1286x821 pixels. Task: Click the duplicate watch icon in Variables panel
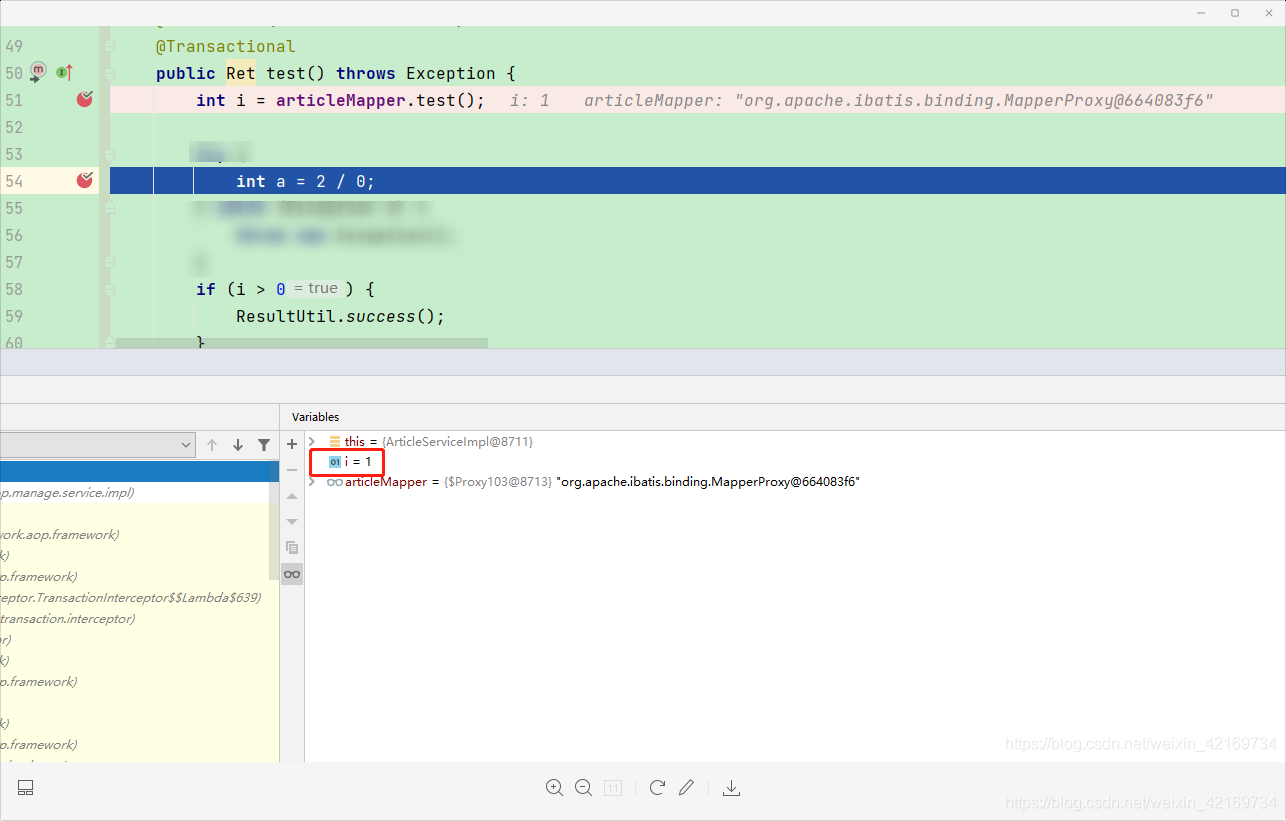[x=291, y=547]
